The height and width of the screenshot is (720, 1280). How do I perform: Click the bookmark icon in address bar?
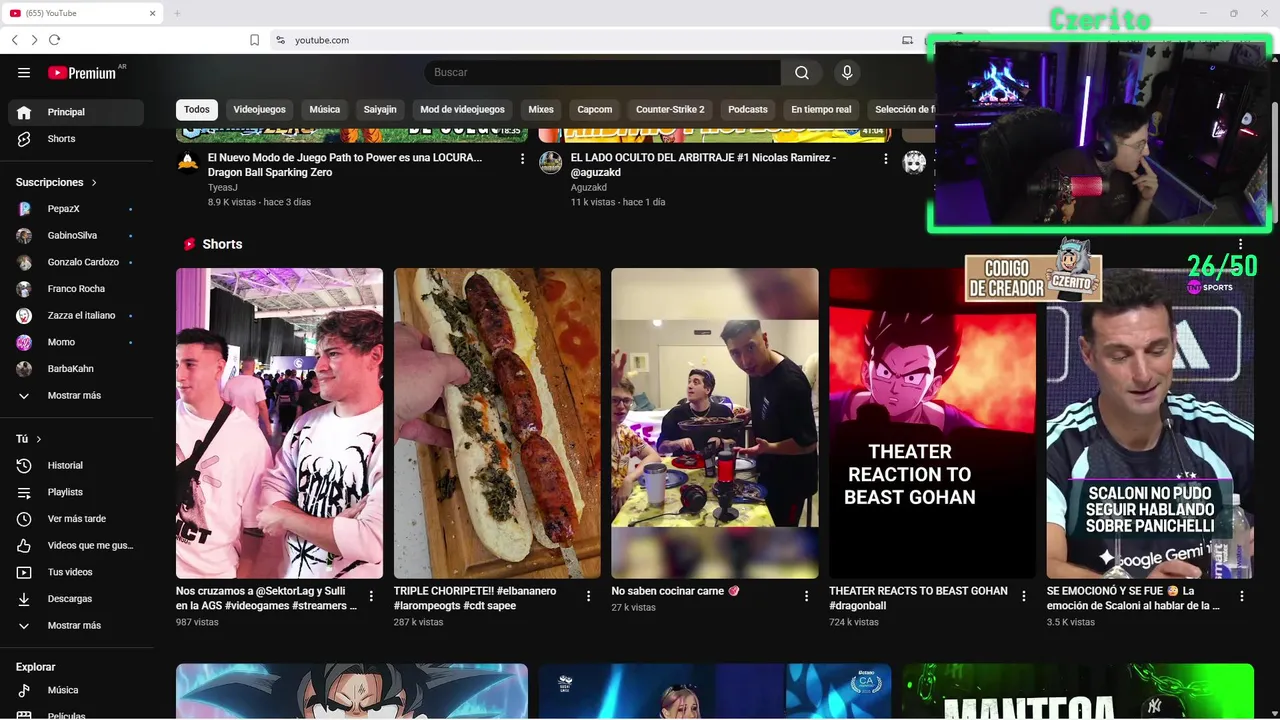tap(255, 40)
